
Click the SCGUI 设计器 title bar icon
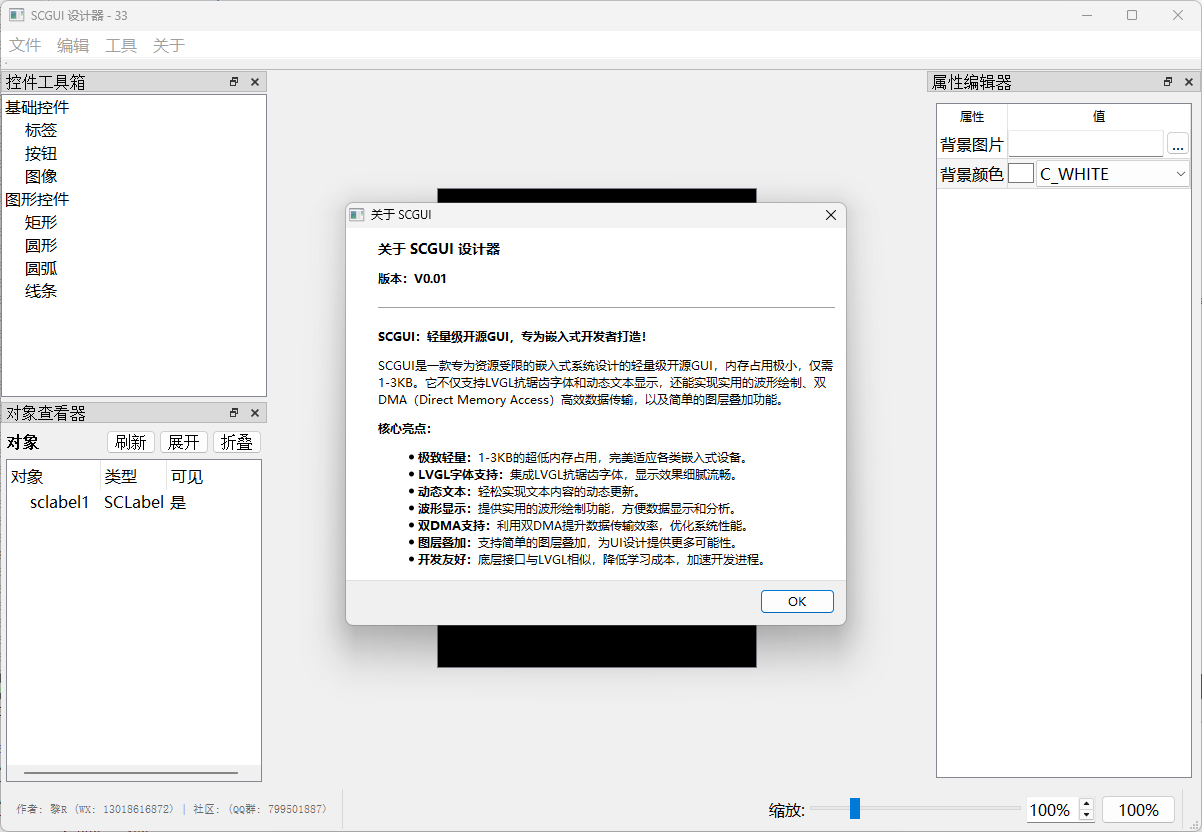[x=16, y=15]
